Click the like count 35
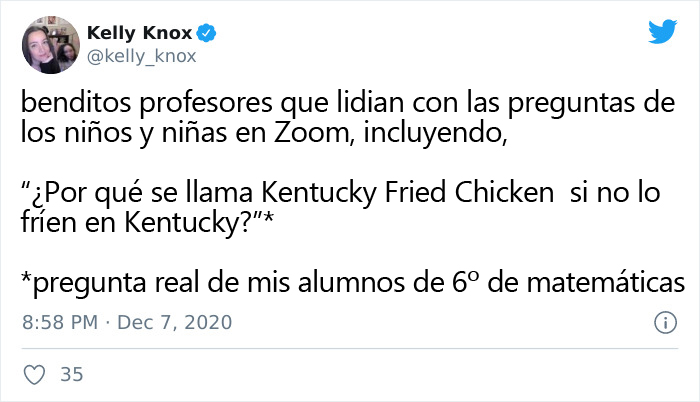 pyautogui.click(x=71, y=375)
